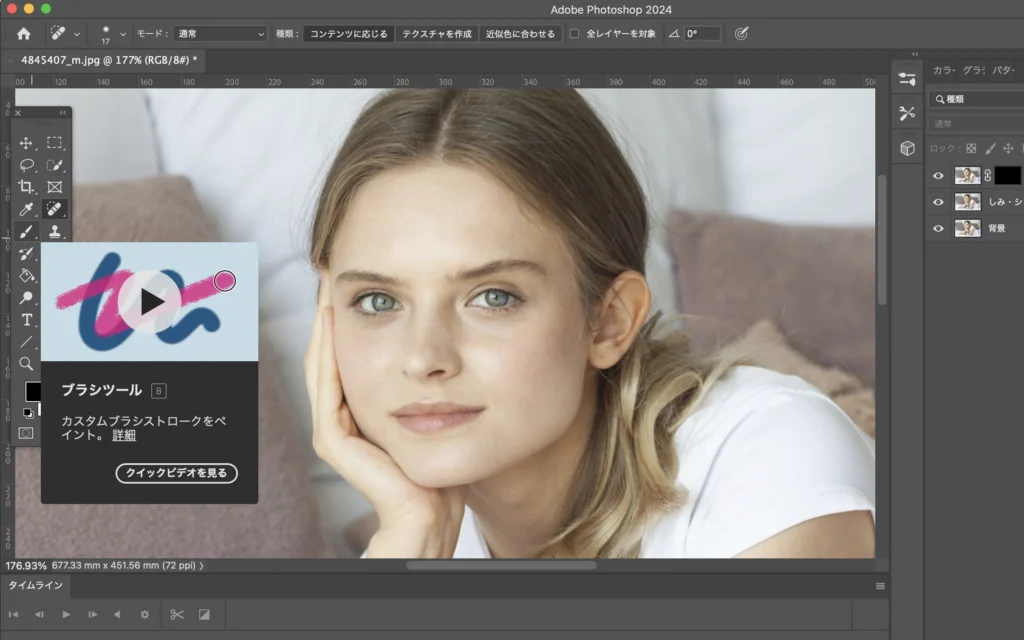Select the Eyedropper tool

[x=27, y=209]
